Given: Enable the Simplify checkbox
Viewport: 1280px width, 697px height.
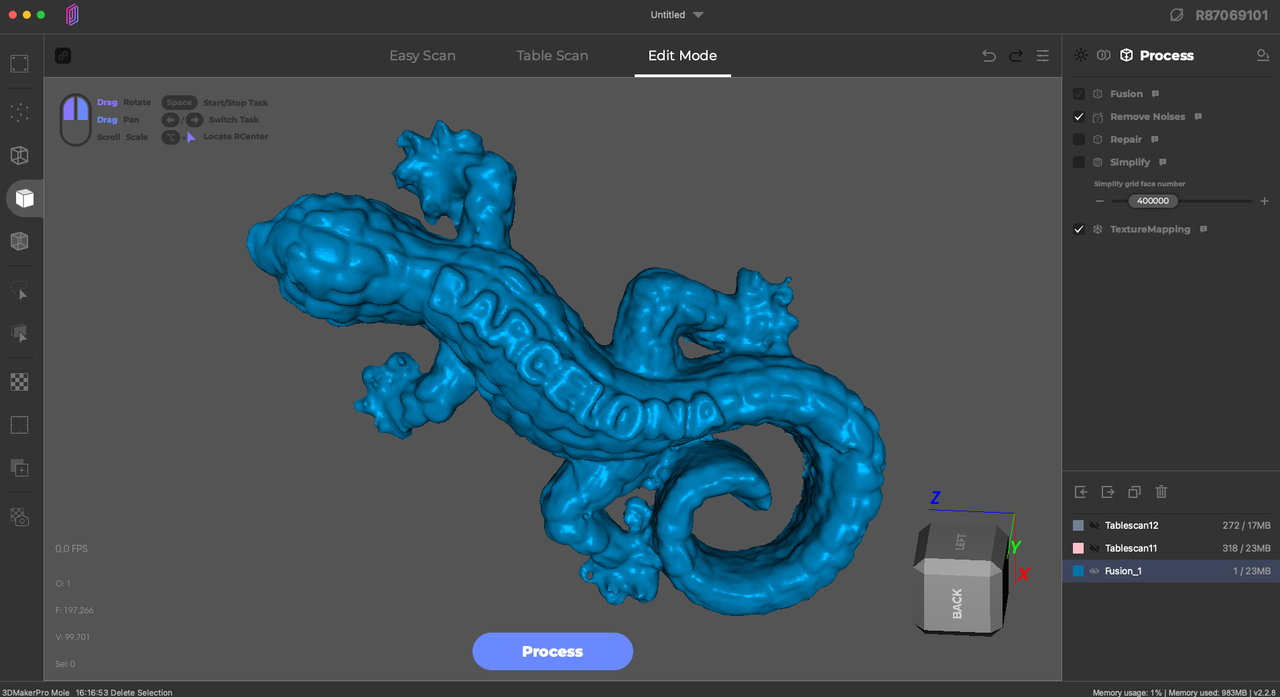Looking at the screenshot, I should coord(1079,162).
